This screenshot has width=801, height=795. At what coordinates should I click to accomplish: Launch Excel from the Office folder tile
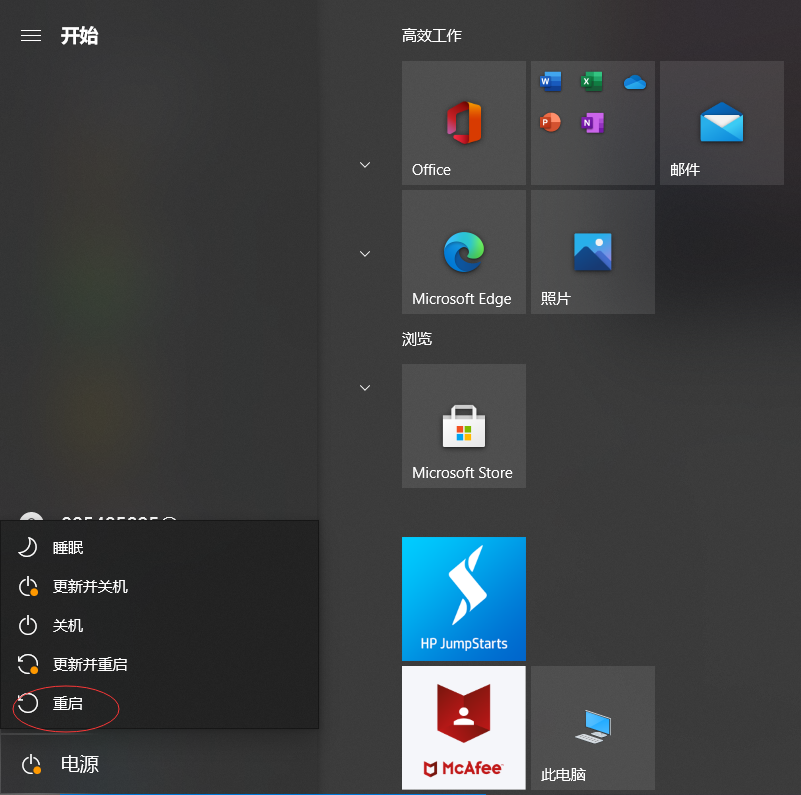pos(592,82)
